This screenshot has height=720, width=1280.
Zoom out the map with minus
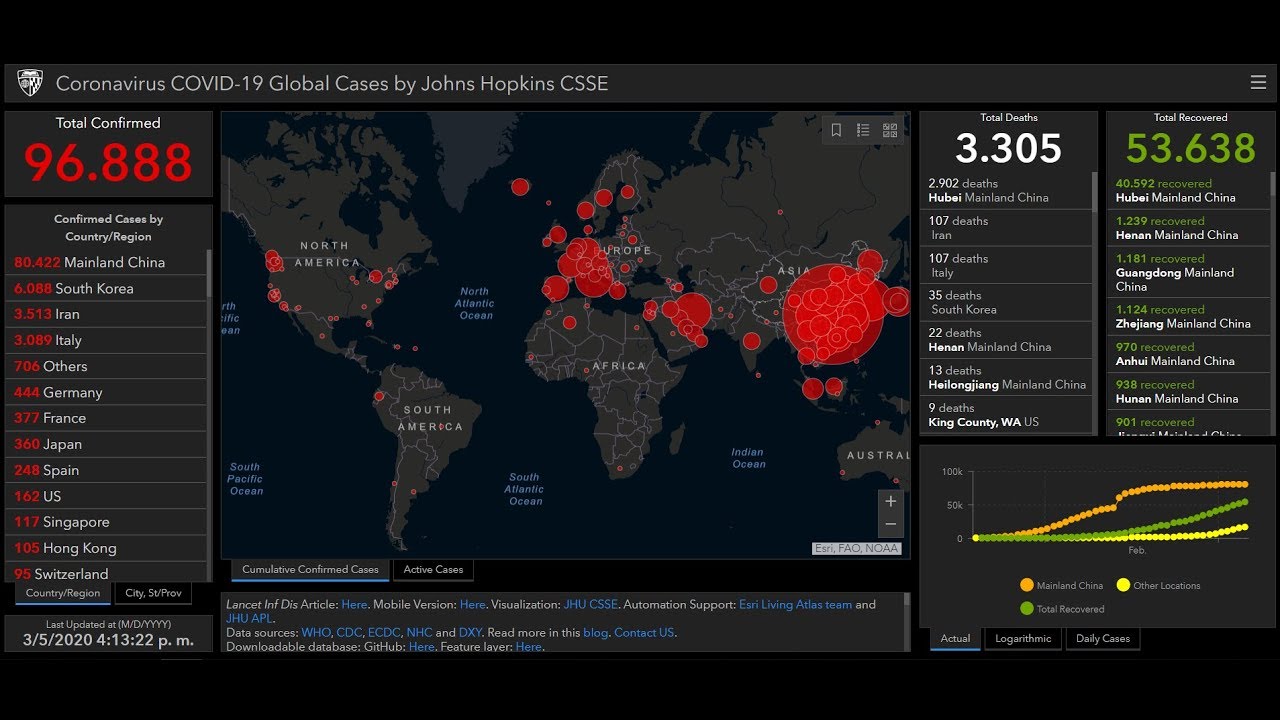click(x=890, y=525)
